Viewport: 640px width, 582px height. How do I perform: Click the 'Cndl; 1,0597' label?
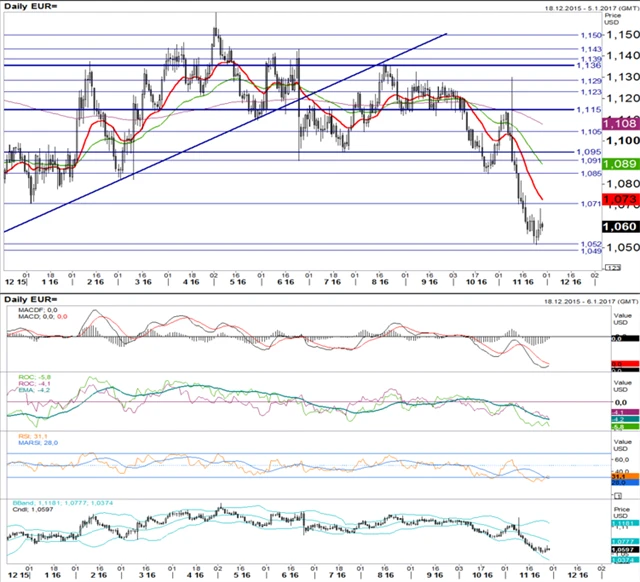tap(33, 509)
